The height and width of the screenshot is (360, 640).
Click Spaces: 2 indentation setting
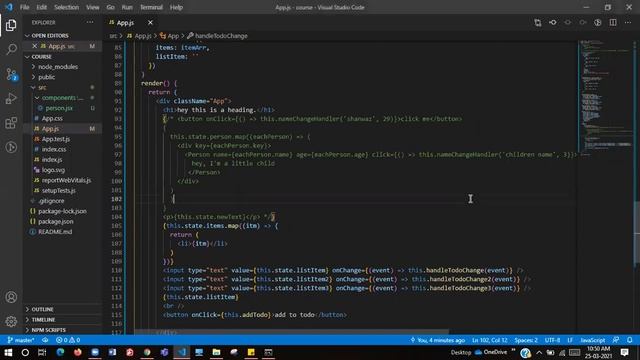tap(526, 340)
